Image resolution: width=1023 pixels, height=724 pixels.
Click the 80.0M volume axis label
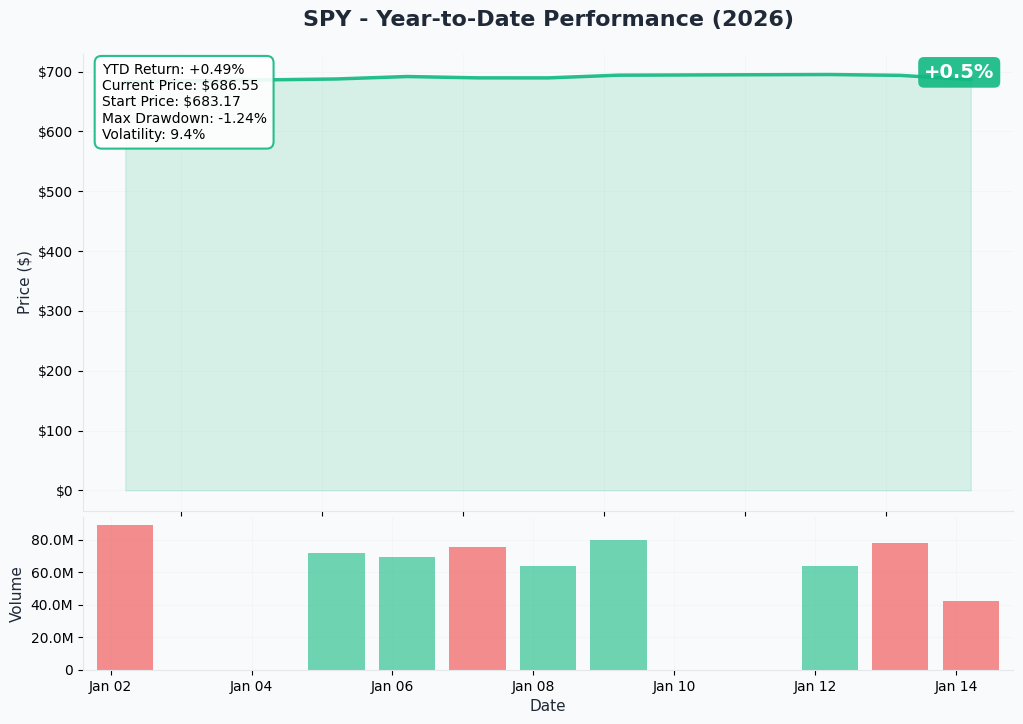pyautogui.click(x=52, y=541)
